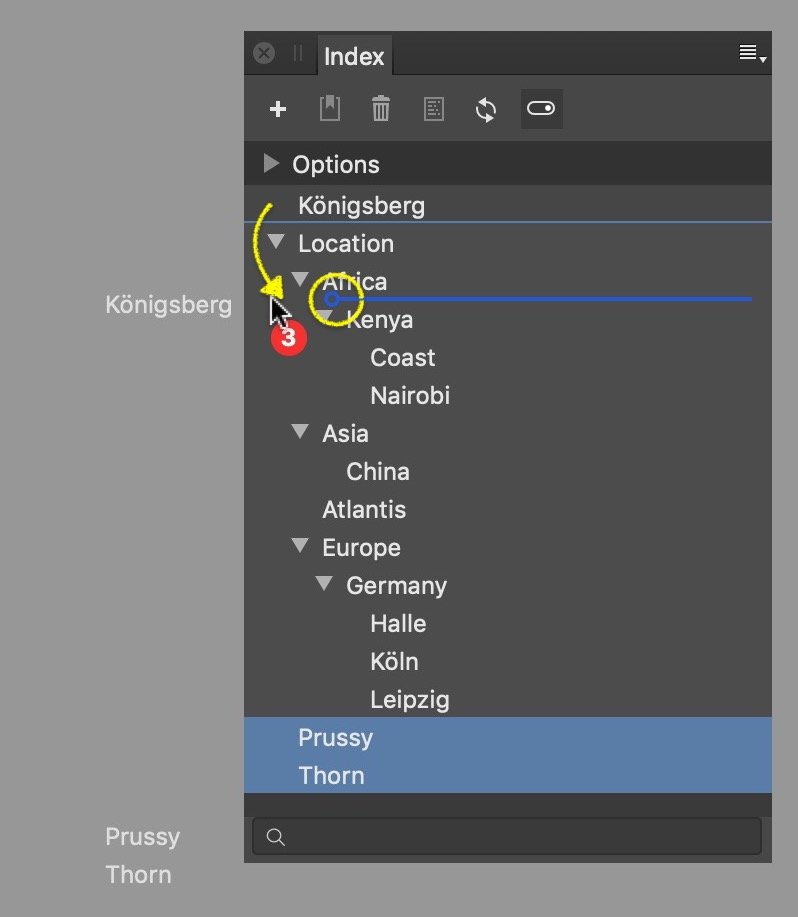Image resolution: width=798 pixels, height=917 pixels.
Task: Switch to the Index tab
Action: pos(355,56)
